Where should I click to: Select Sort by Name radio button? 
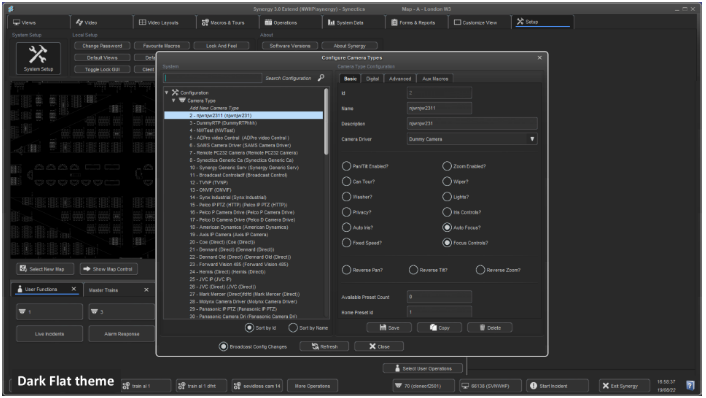(x=293, y=328)
